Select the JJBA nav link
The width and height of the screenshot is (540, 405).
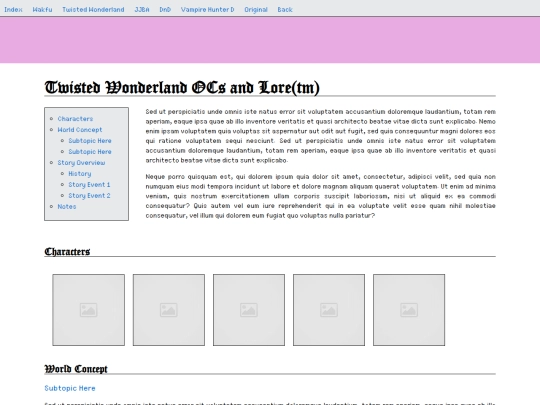click(142, 10)
